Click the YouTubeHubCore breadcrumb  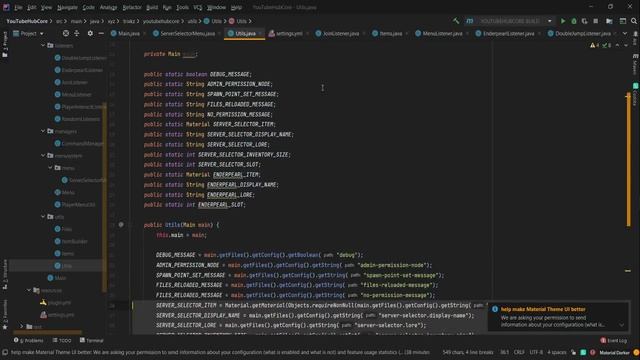(x=27, y=21)
